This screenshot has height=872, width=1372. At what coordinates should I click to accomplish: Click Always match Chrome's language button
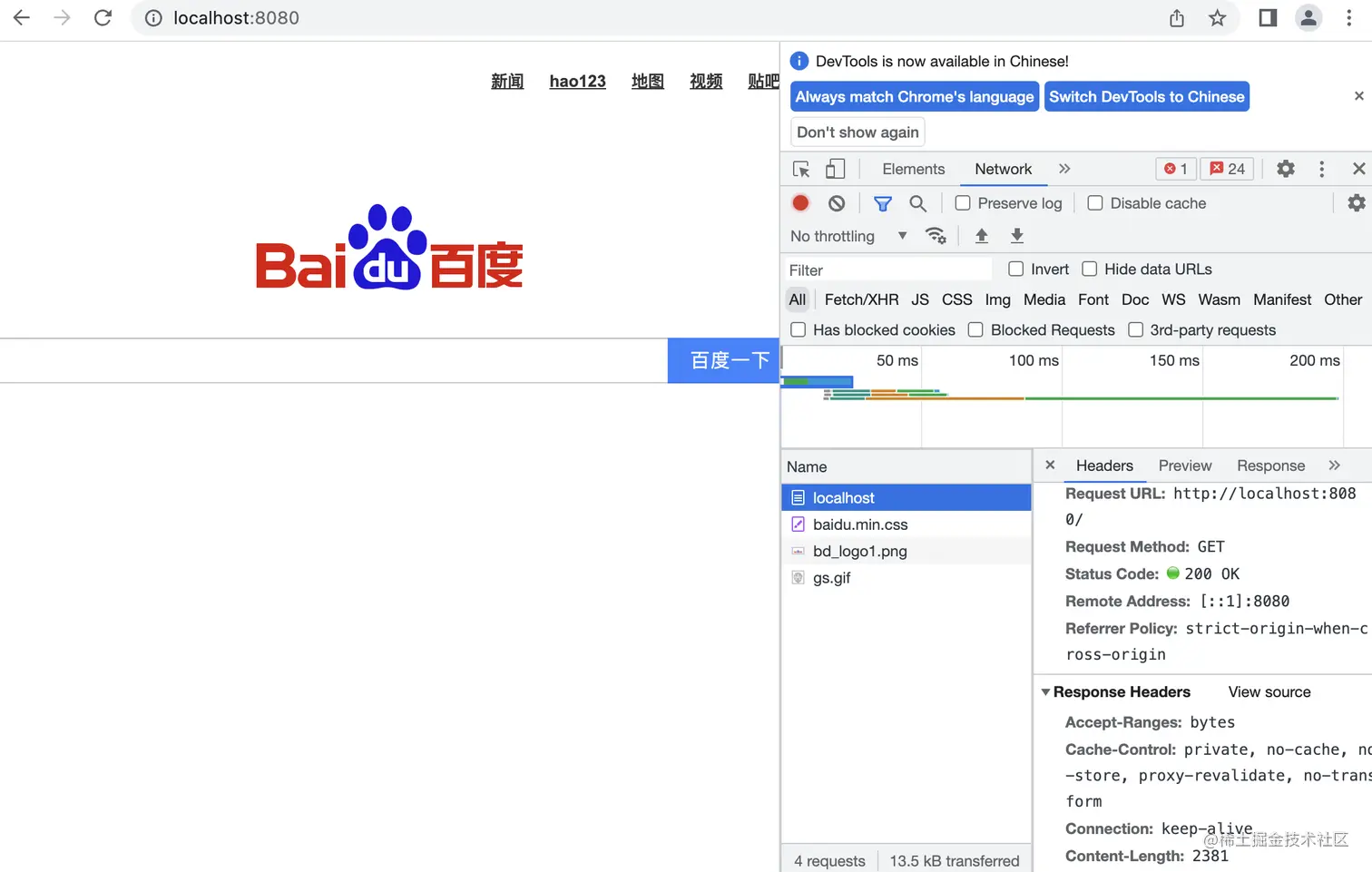click(915, 96)
